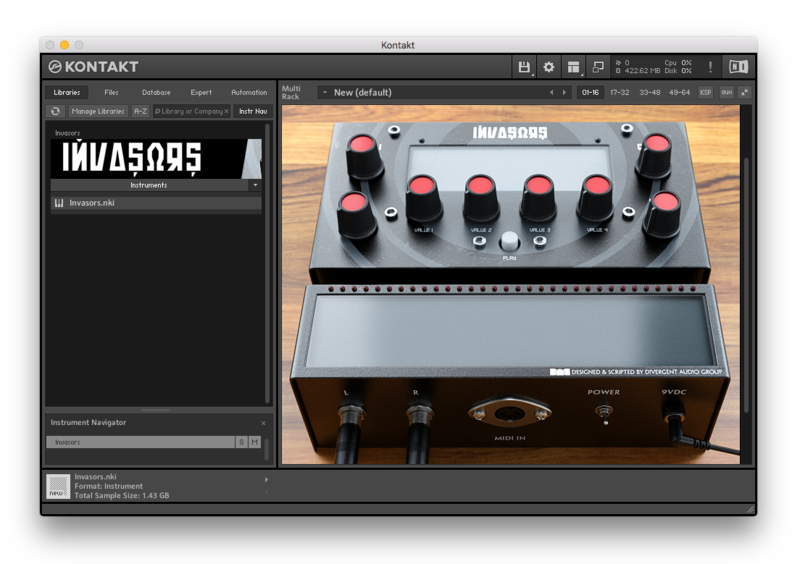Open the options gear settings

(x=548, y=67)
